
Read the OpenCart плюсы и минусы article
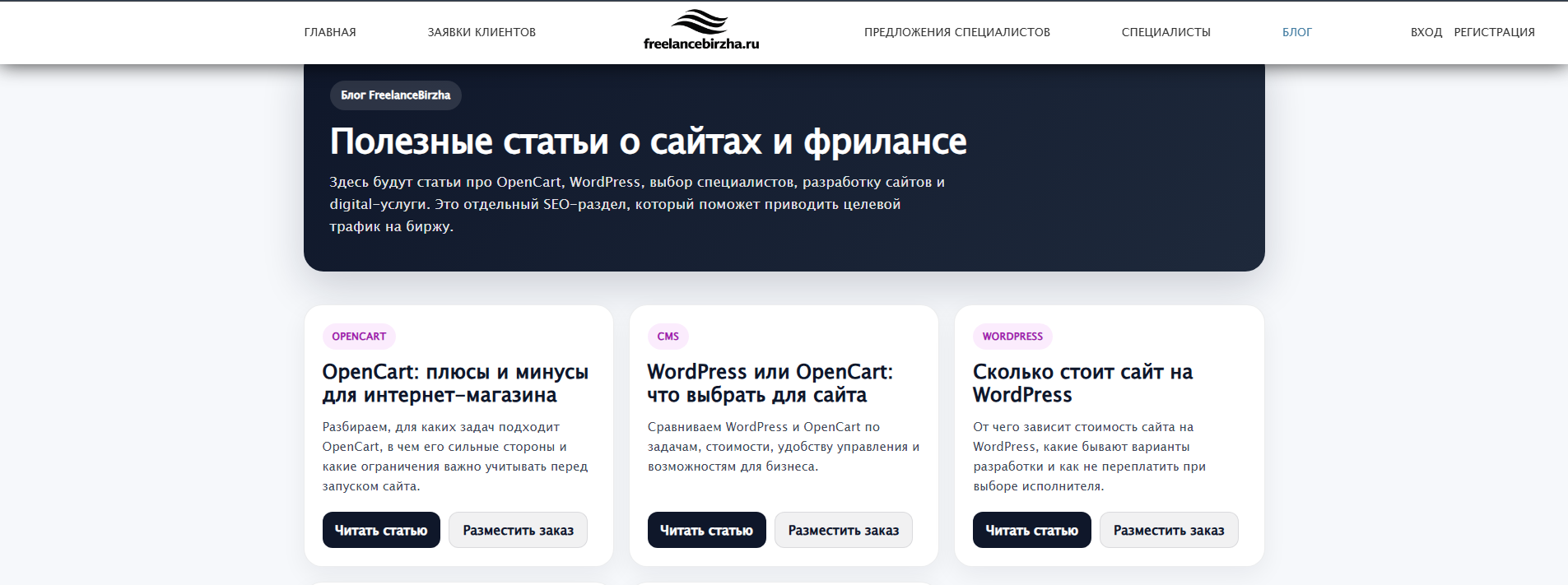tap(381, 530)
